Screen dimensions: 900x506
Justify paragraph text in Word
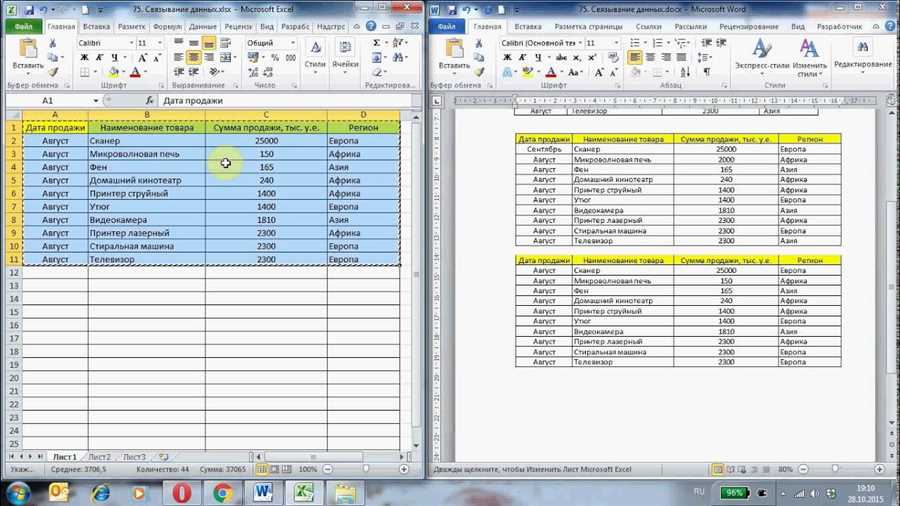[681, 57]
